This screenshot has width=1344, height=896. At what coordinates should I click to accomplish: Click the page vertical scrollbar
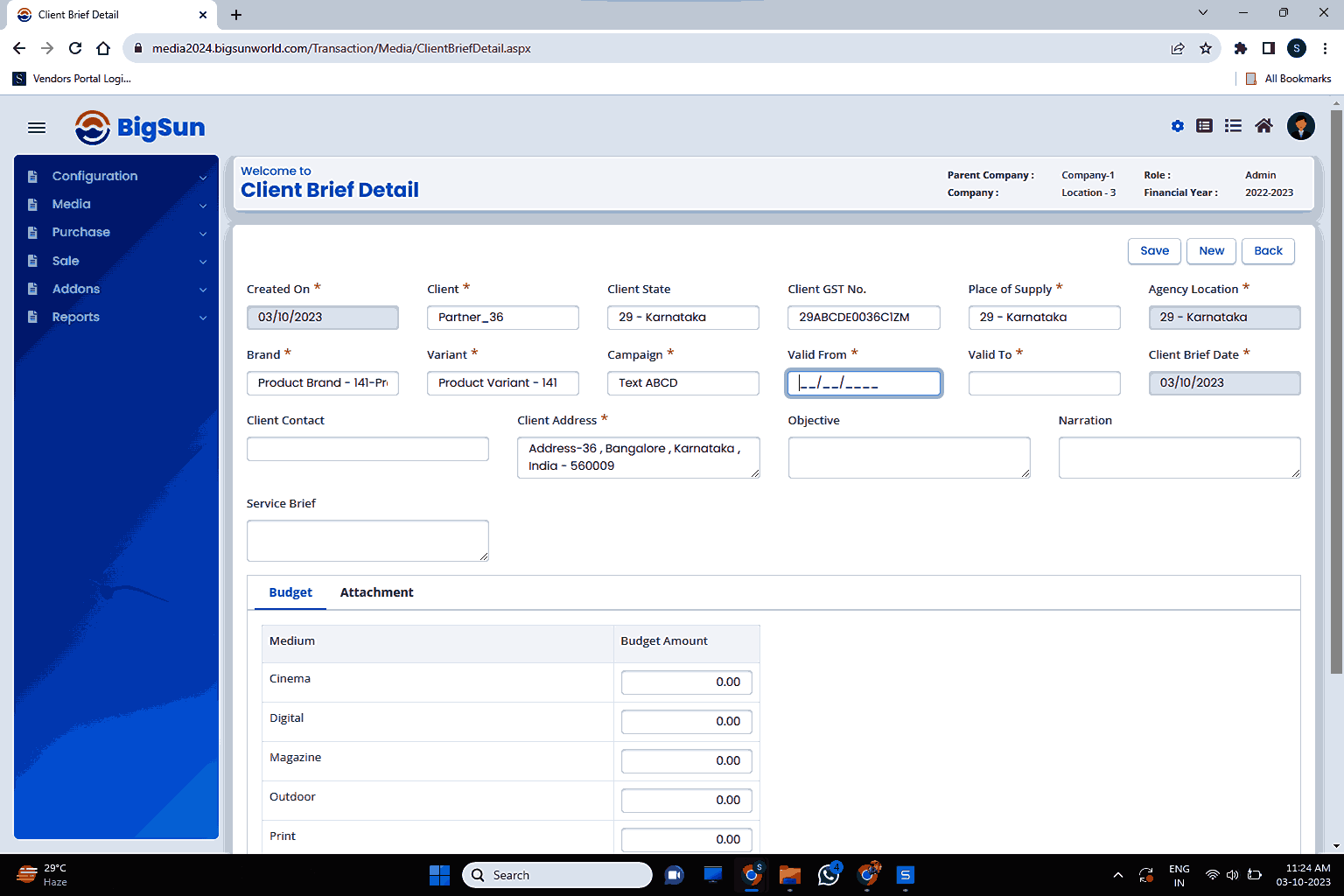1335,394
